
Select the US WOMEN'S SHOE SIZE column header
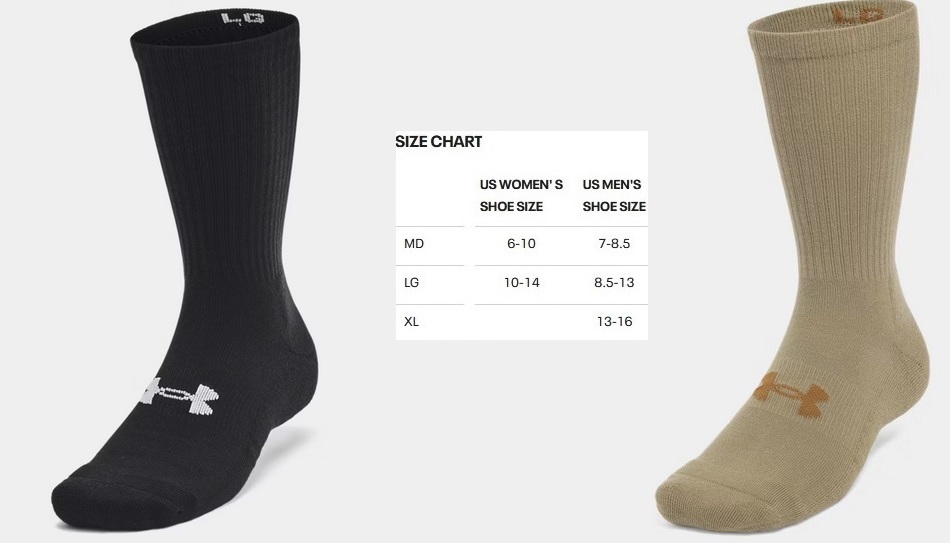point(521,195)
